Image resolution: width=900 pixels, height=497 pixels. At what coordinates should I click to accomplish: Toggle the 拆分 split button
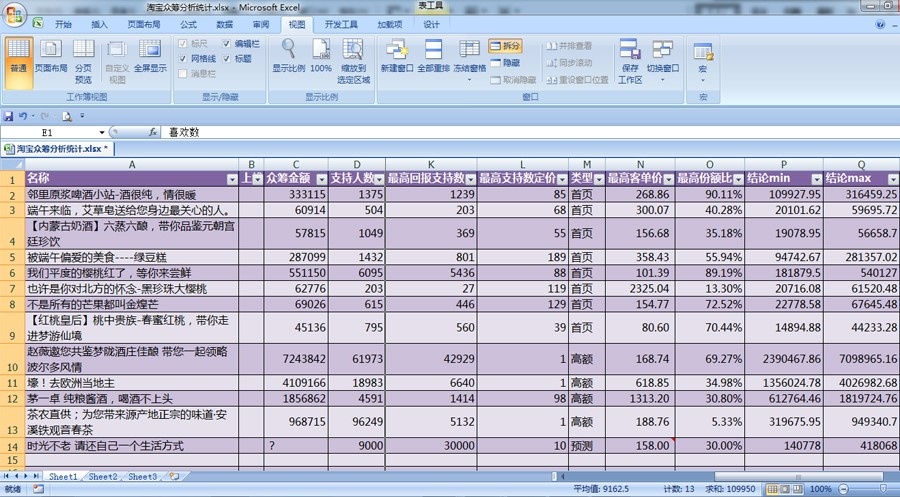(505, 46)
